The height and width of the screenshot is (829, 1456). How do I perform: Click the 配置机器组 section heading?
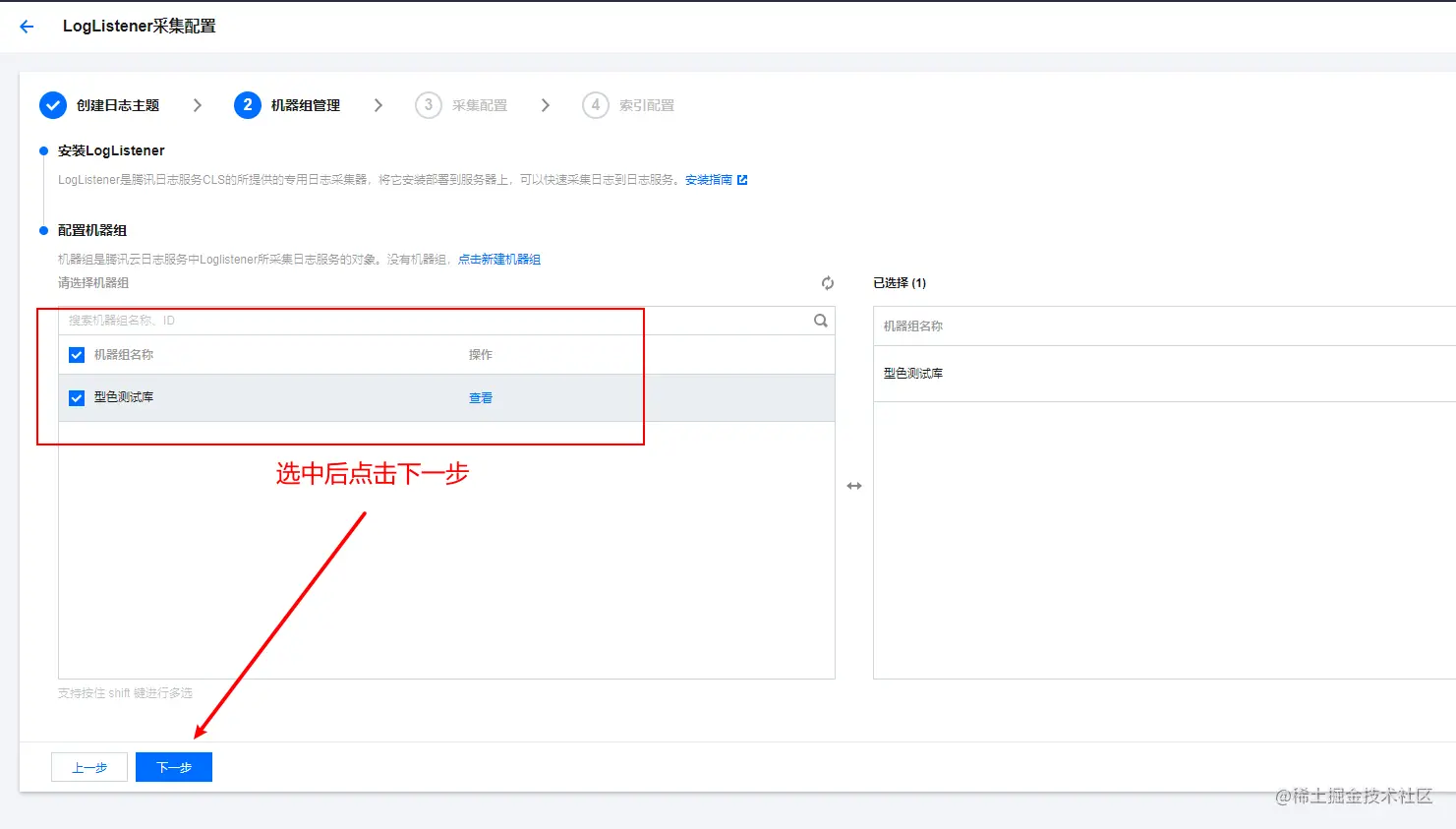[x=92, y=230]
